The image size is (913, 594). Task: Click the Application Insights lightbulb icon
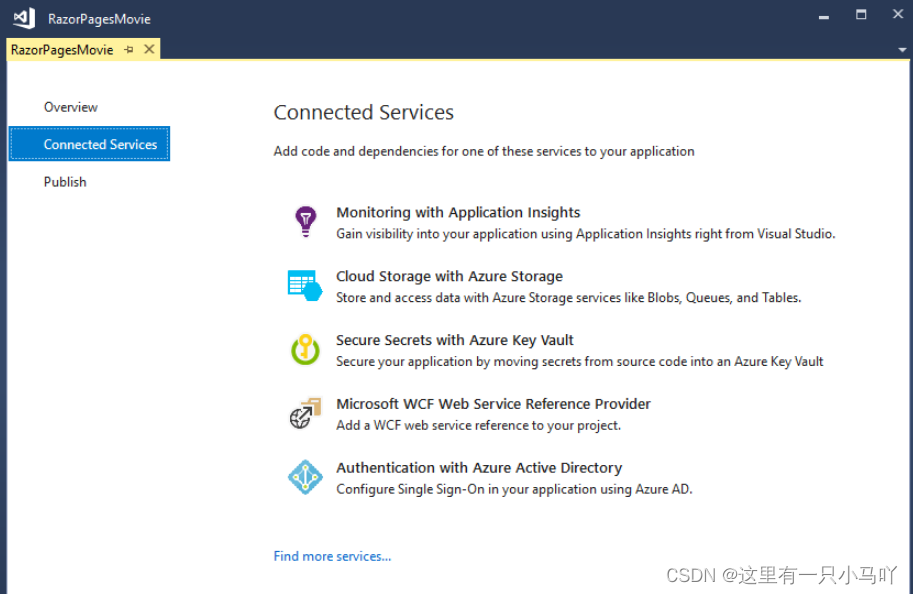pyautogui.click(x=305, y=221)
